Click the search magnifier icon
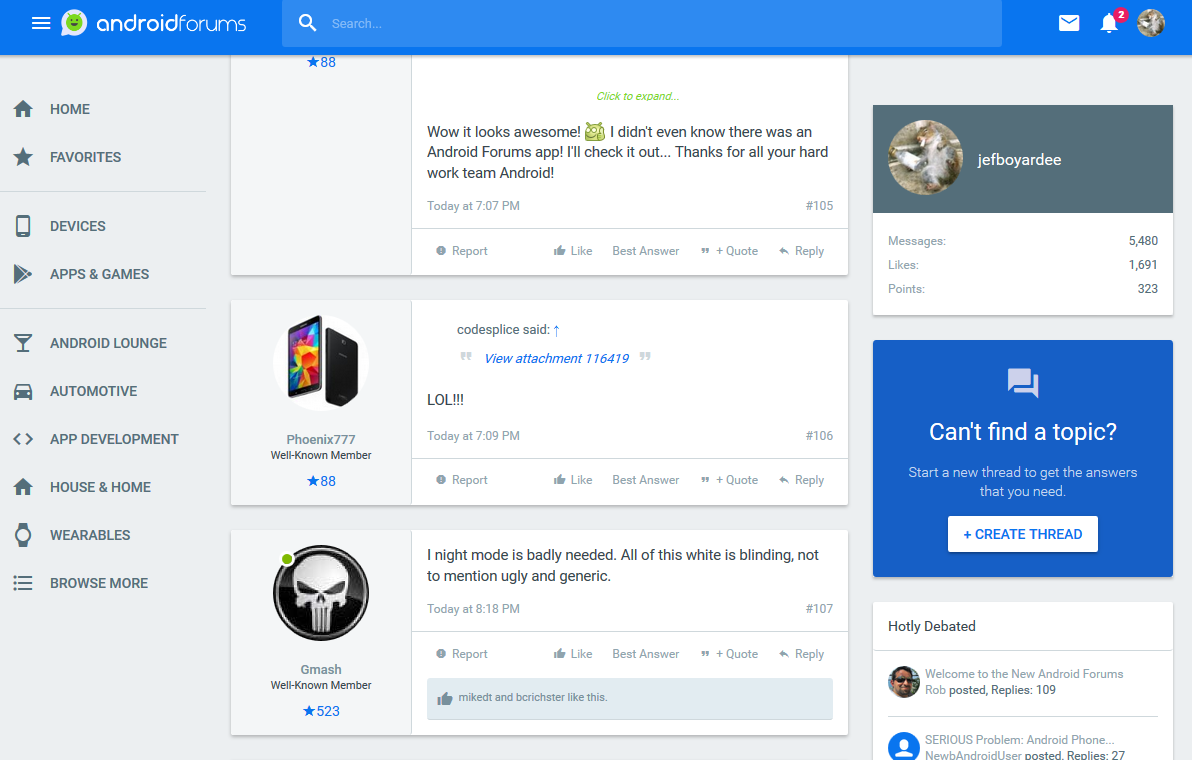Image resolution: width=1192 pixels, height=760 pixels. point(308,23)
